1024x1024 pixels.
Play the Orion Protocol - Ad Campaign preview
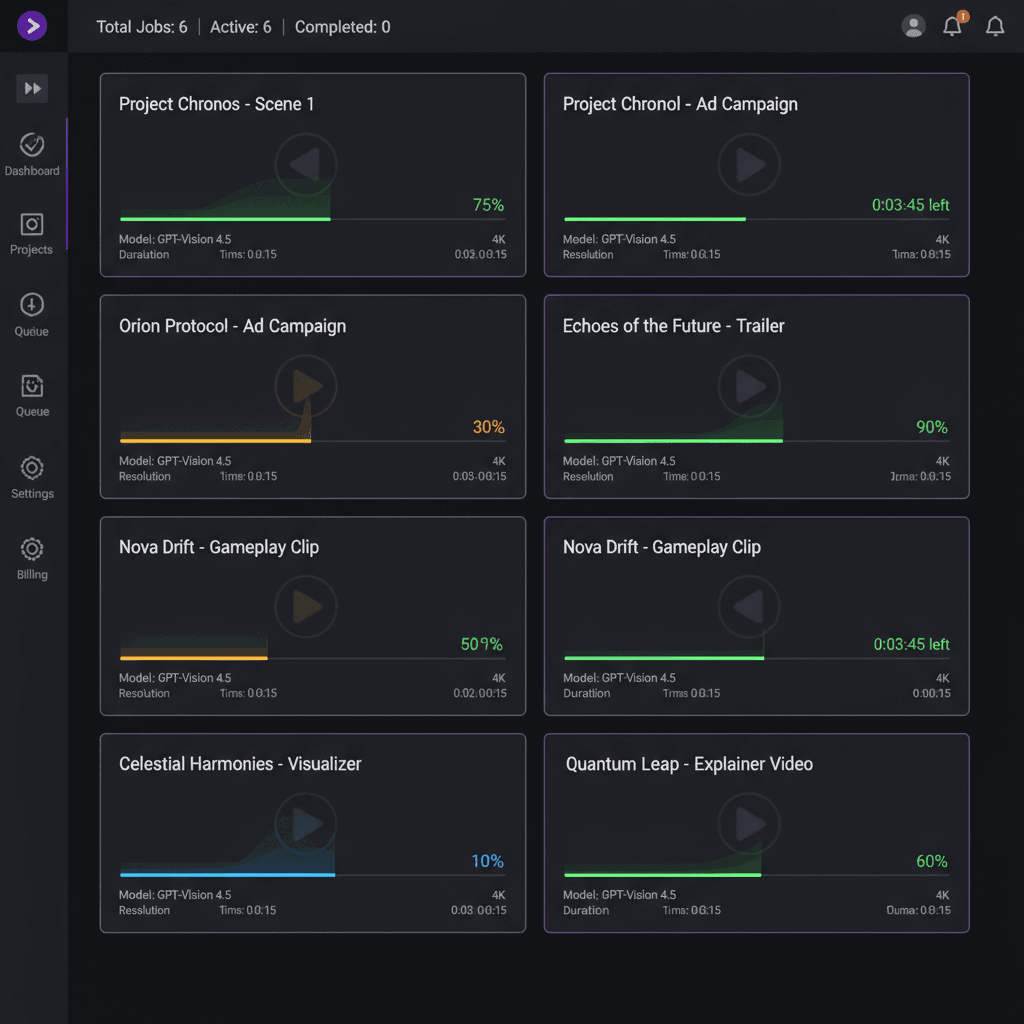click(306, 386)
